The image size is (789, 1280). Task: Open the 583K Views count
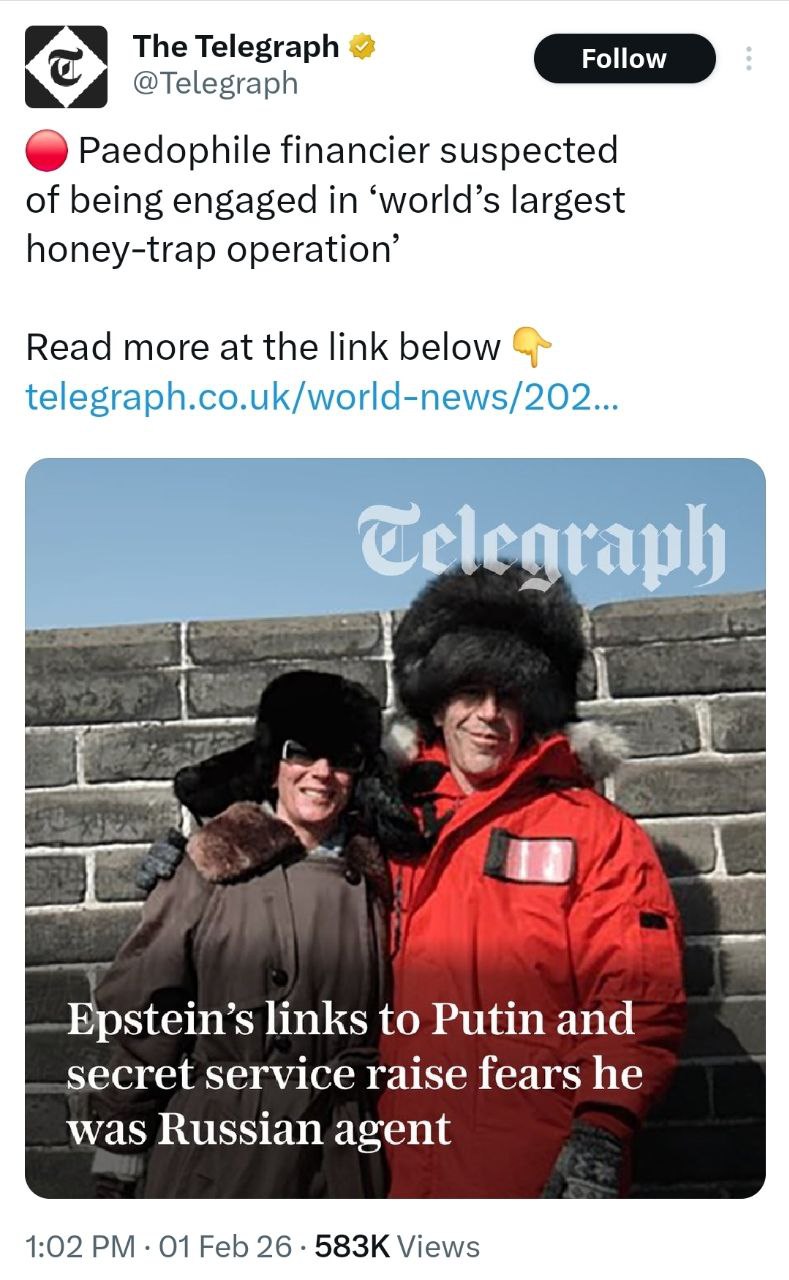(397, 1246)
